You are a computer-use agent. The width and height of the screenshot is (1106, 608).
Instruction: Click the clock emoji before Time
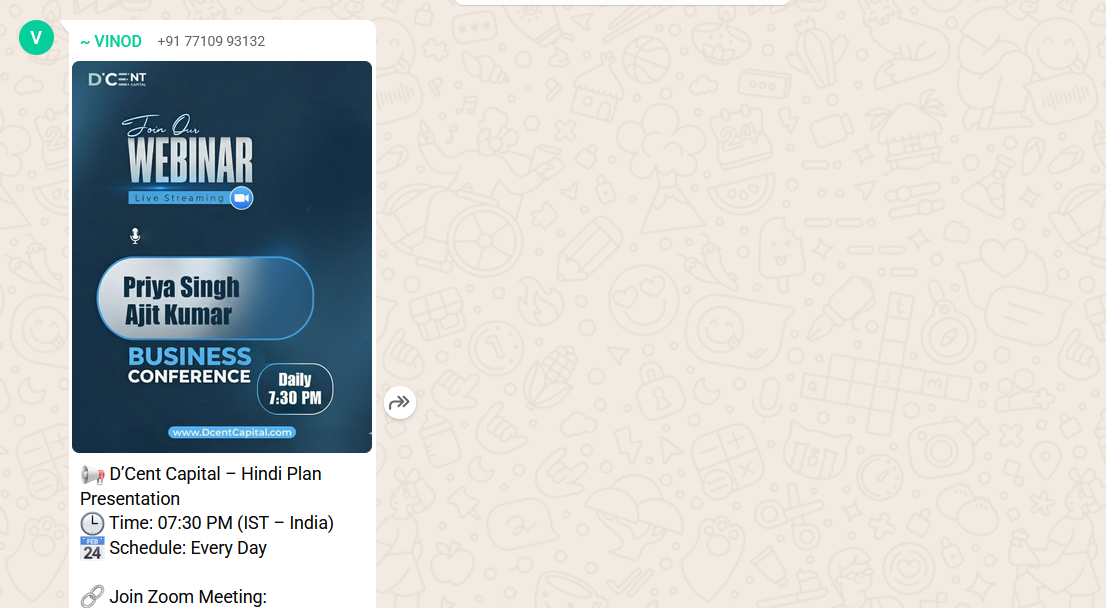92,523
